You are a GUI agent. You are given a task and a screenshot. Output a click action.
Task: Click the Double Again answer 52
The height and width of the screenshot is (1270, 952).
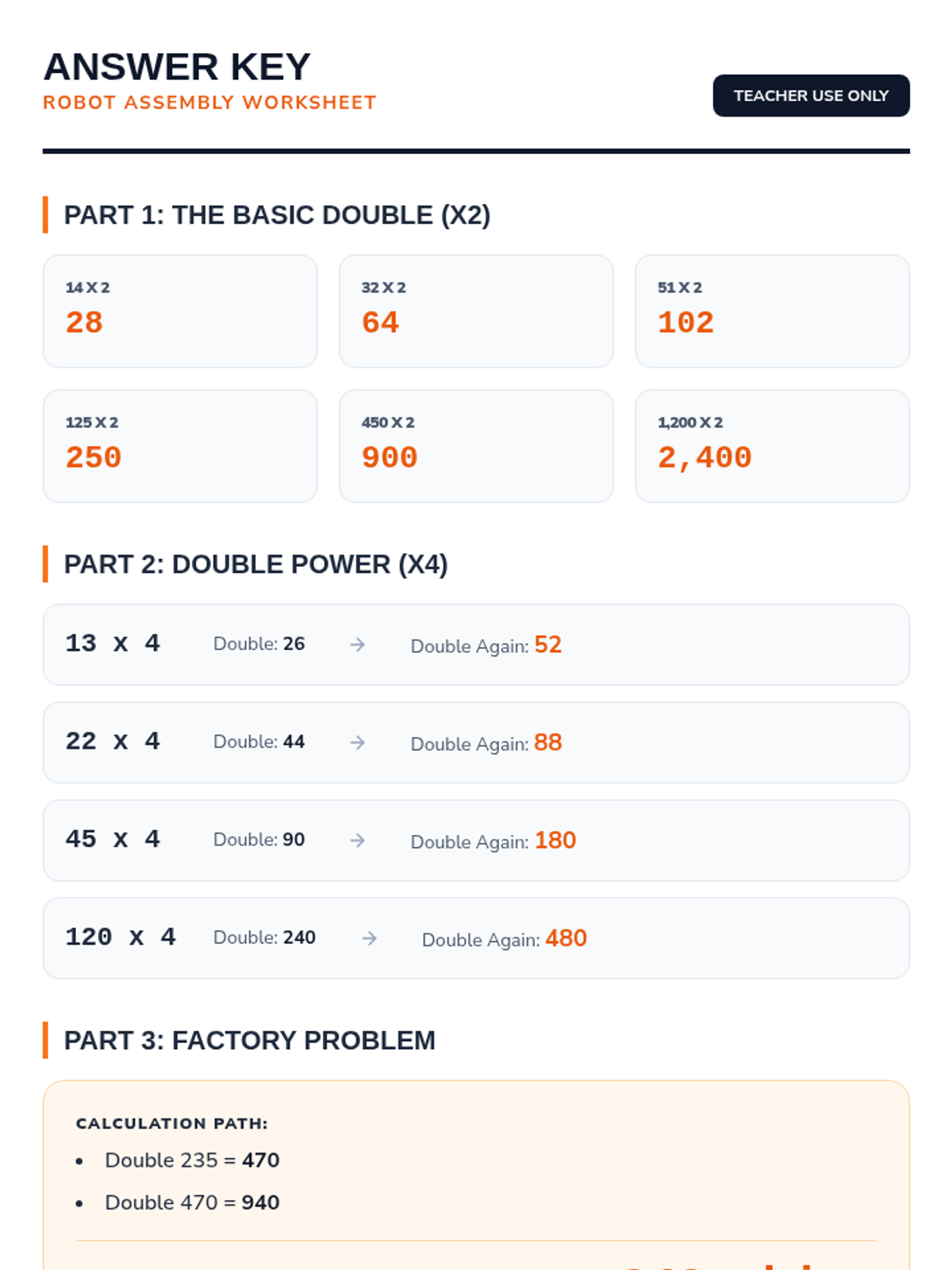pos(547,645)
